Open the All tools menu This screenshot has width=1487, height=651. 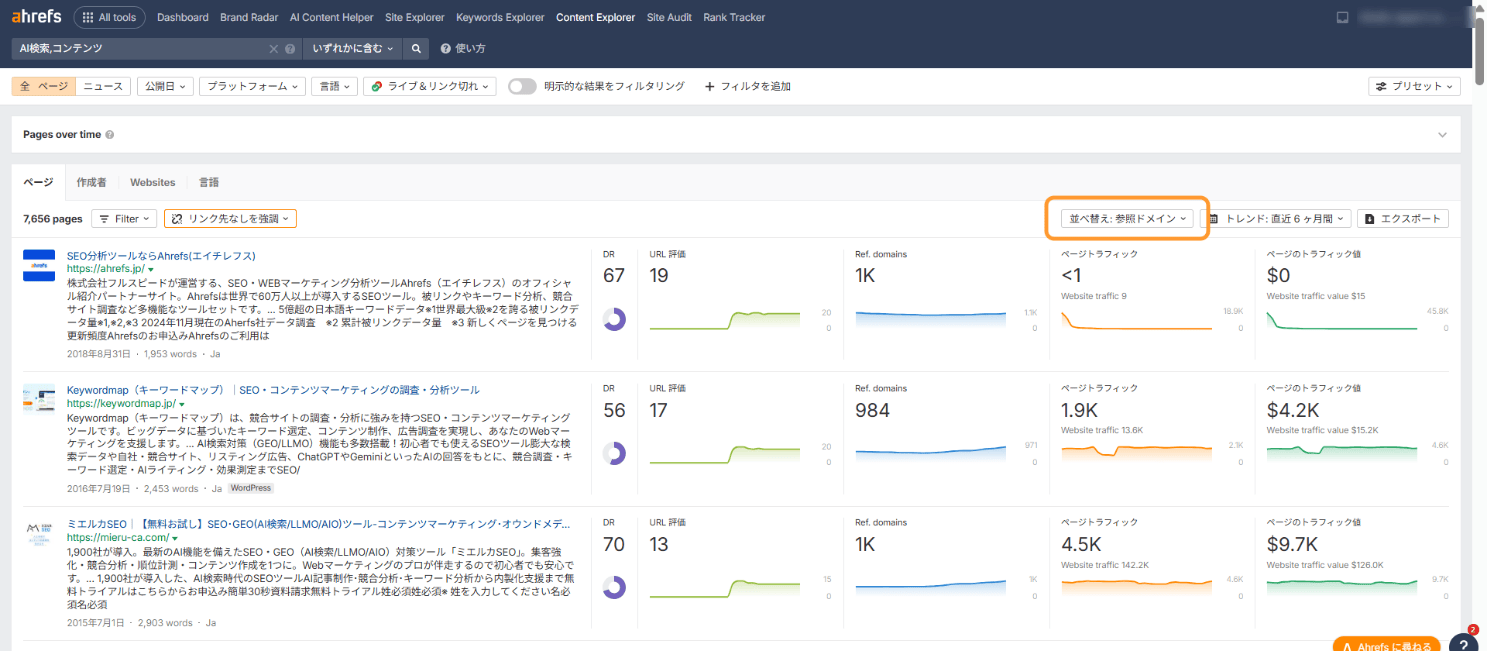[109, 17]
